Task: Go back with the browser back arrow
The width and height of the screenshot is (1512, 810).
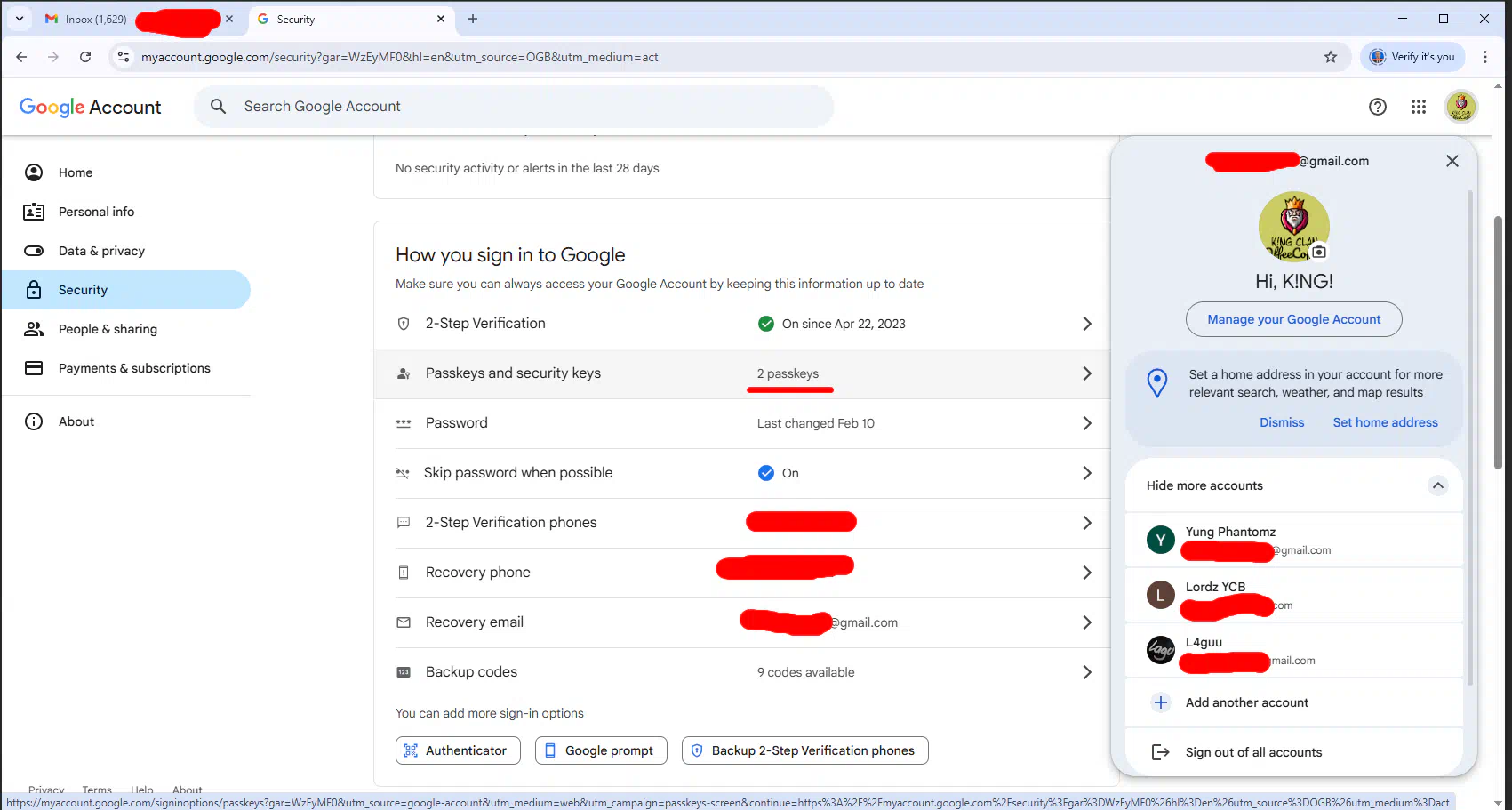Action: coord(21,57)
